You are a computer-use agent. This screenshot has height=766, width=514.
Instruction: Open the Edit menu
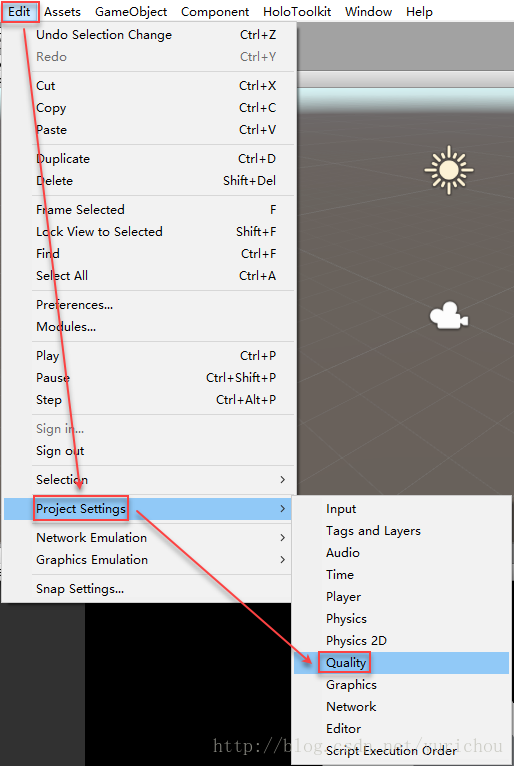tap(20, 12)
